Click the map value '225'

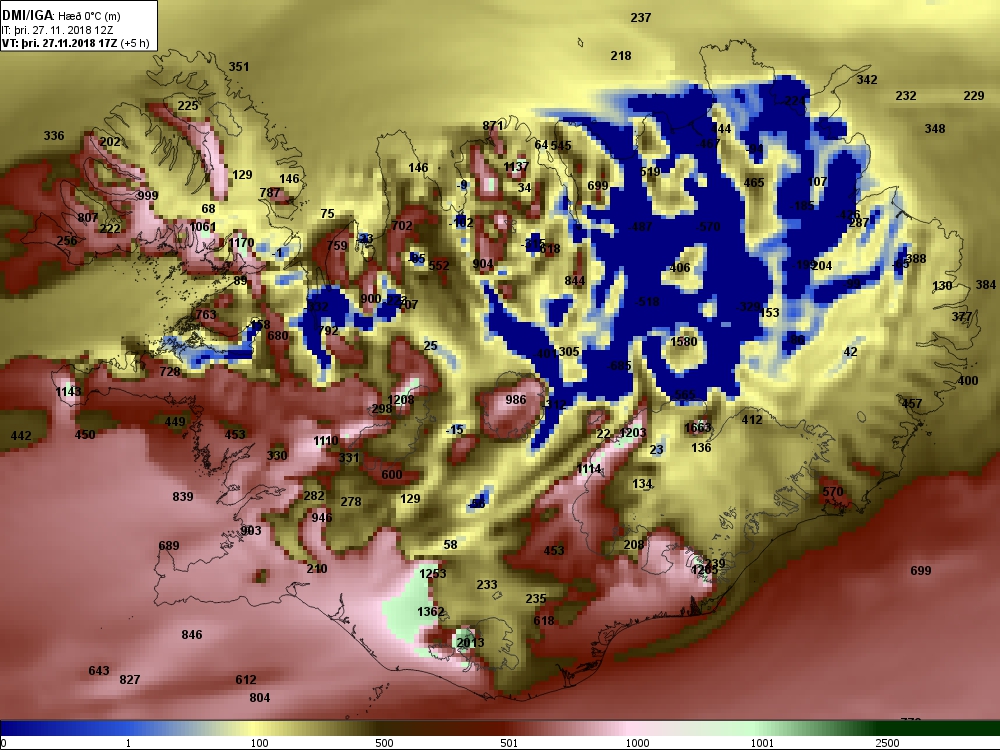coord(188,106)
